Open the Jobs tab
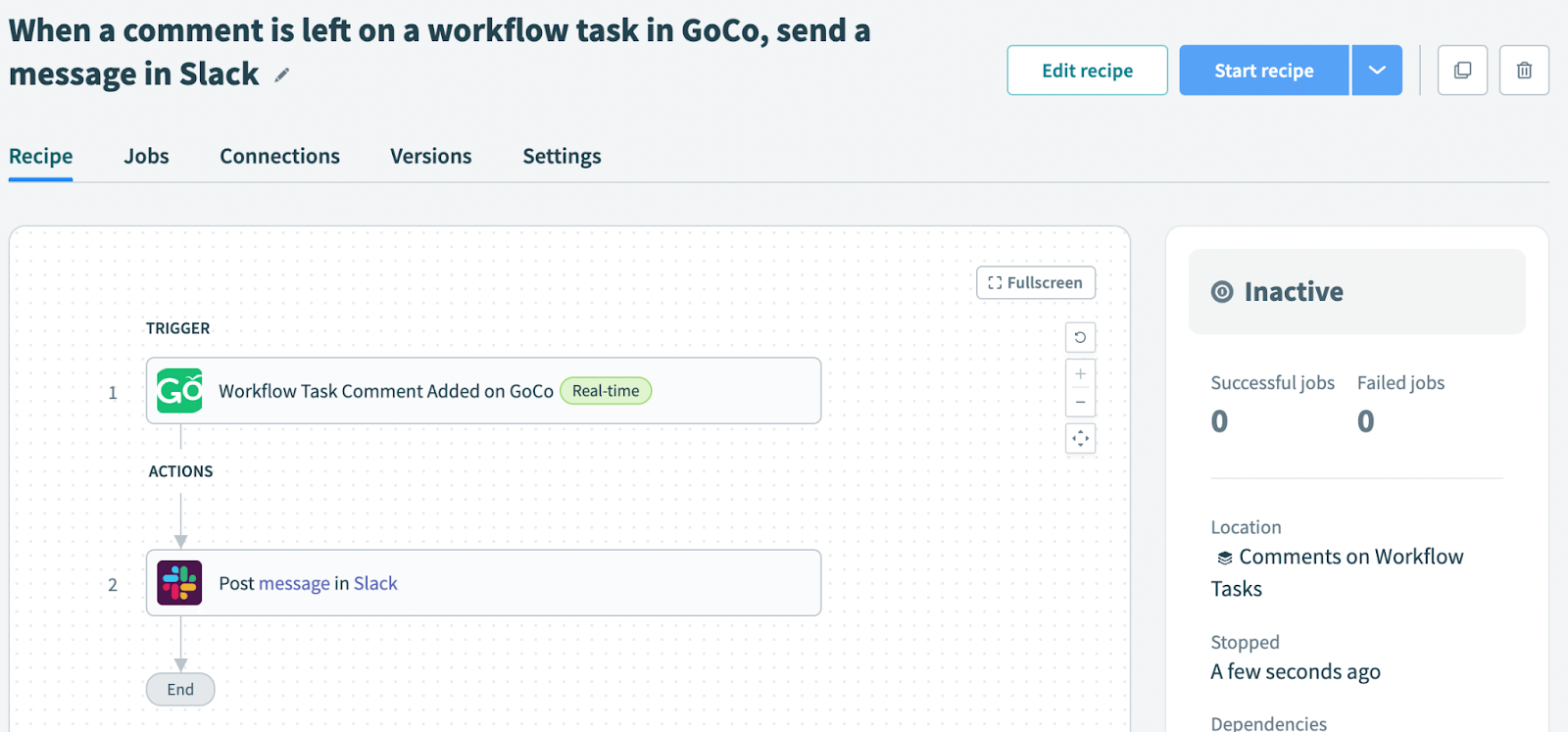The height and width of the screenshot is (732, 1568). pyautogui.click(x=146, y=157)
